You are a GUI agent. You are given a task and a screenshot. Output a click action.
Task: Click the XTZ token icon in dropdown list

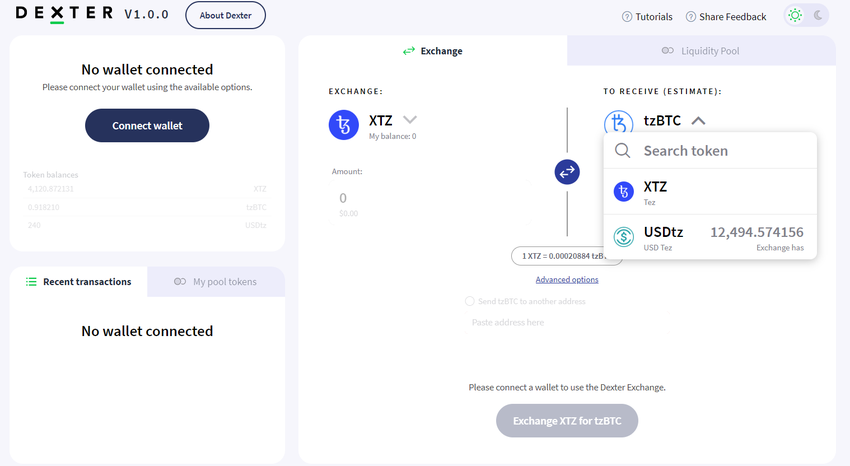624,192
